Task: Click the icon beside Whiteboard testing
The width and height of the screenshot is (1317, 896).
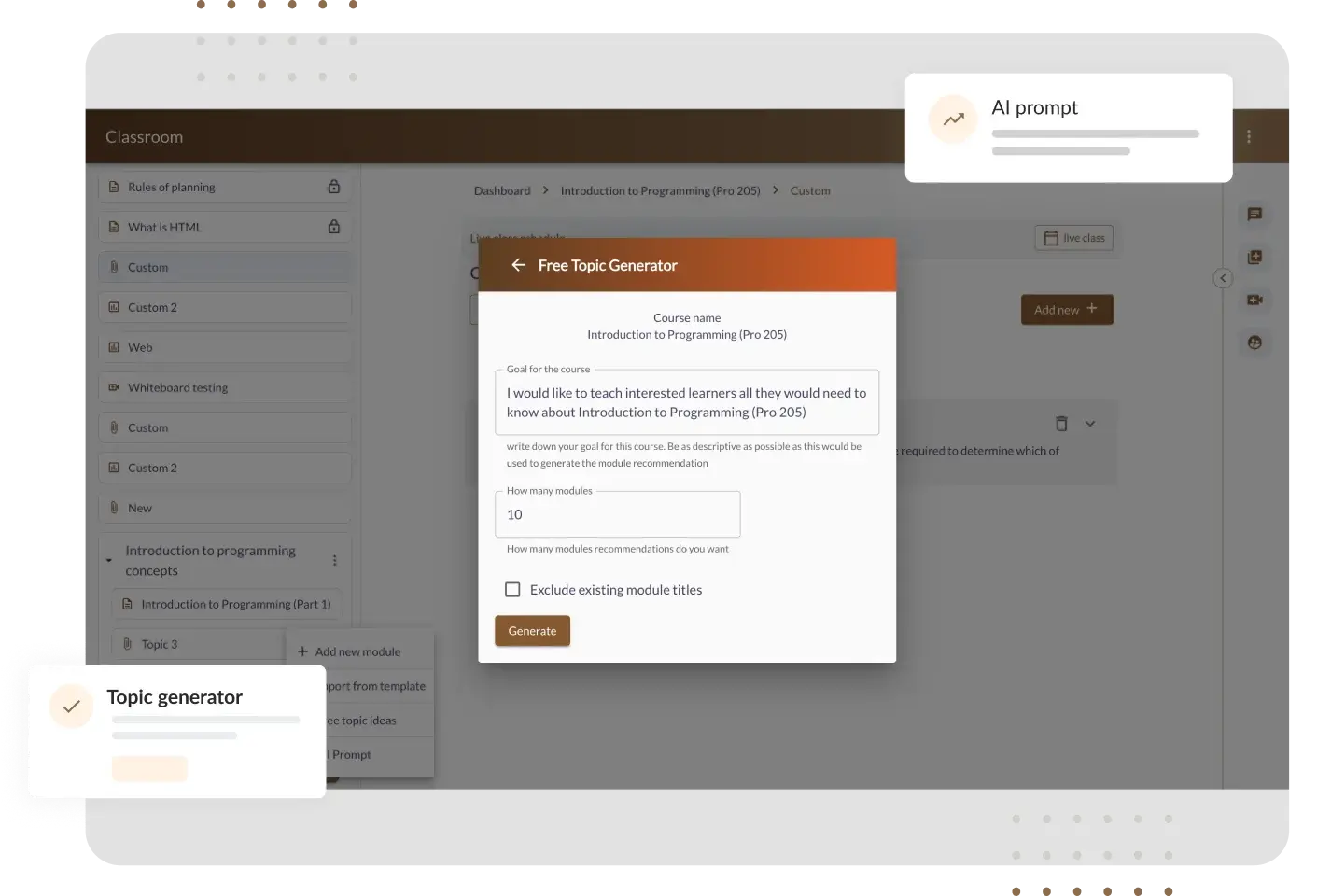Action: [x=114, y=387]
